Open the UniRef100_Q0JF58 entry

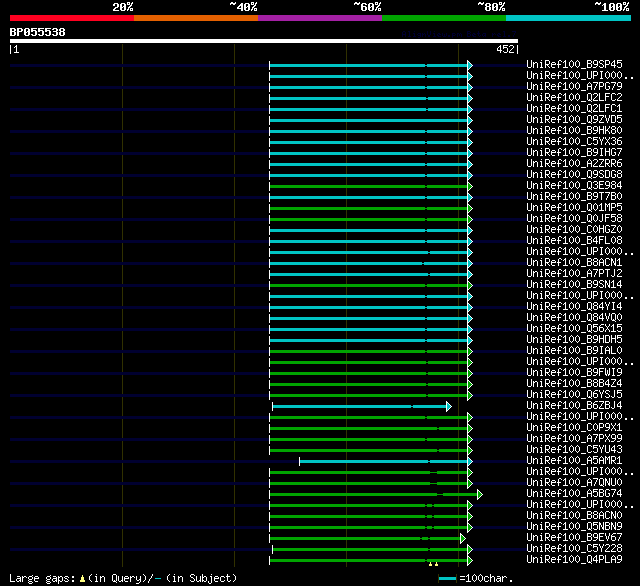pyautogui.click(x=574, y=219)
